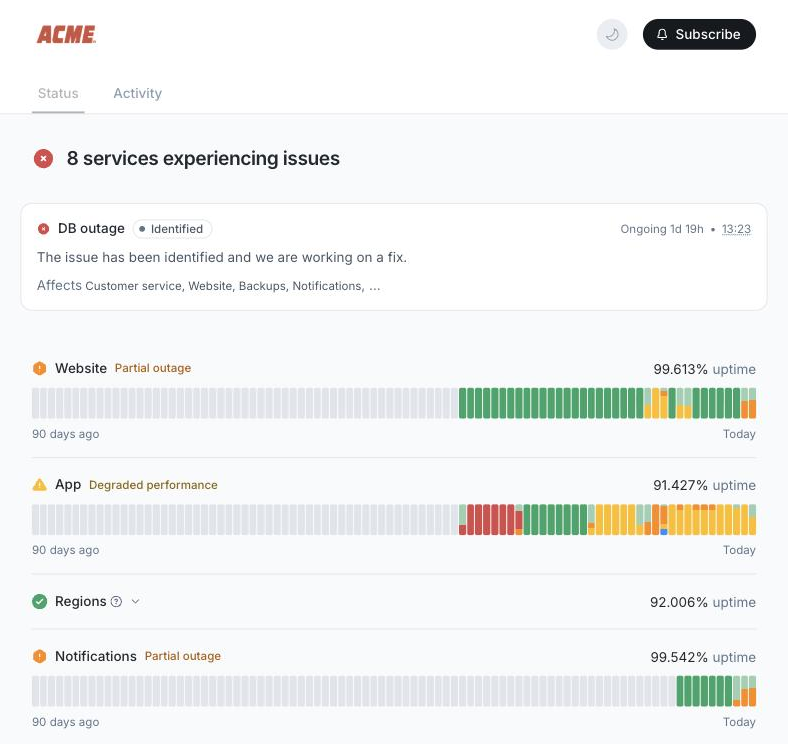Click Notifications 'Partial outage' status label
Viewport: 788px width, 744px height.
(x=182, y=656)
